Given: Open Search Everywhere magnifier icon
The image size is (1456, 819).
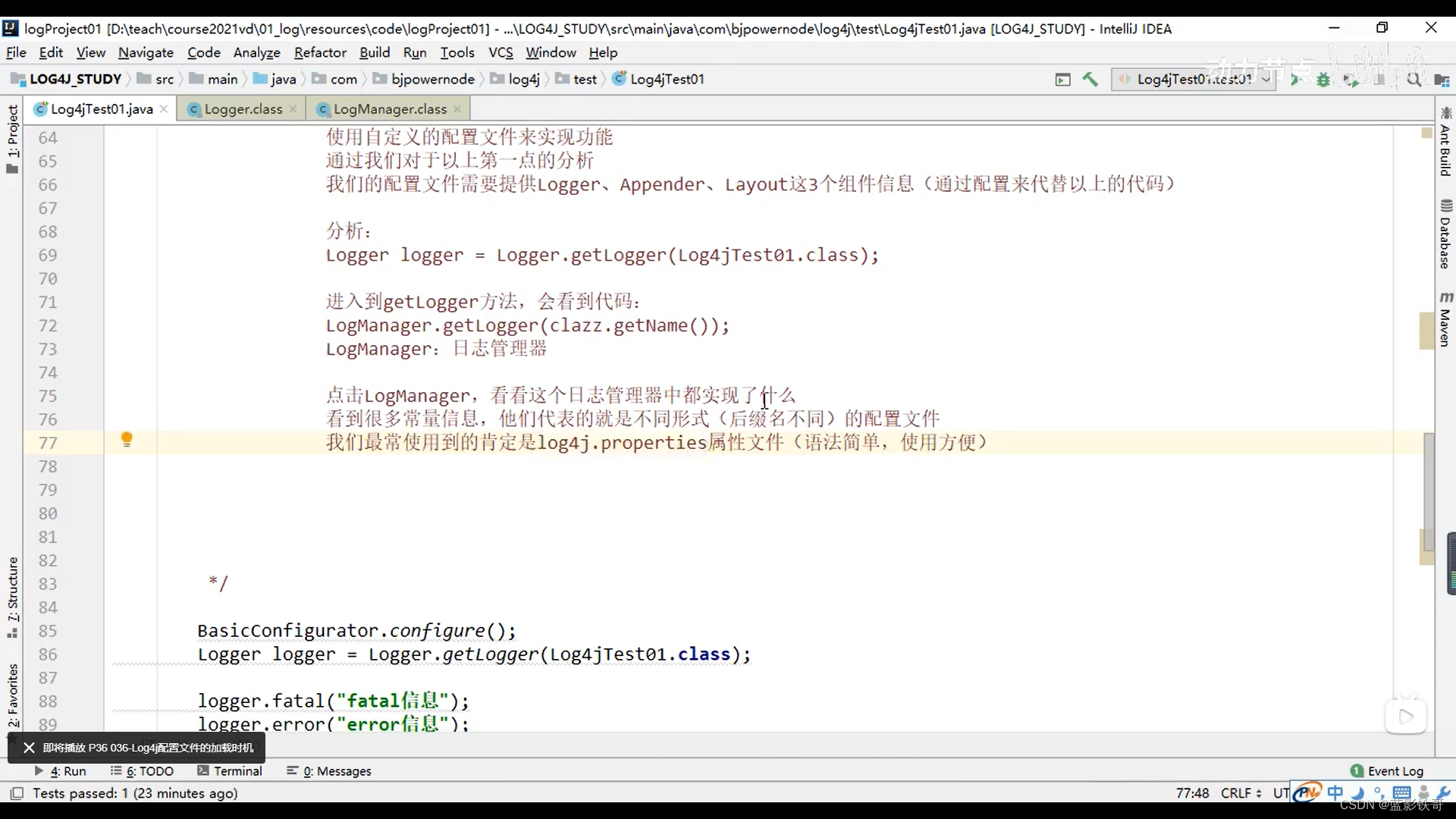Looking at the screenshot, I should pos(1414,79).
